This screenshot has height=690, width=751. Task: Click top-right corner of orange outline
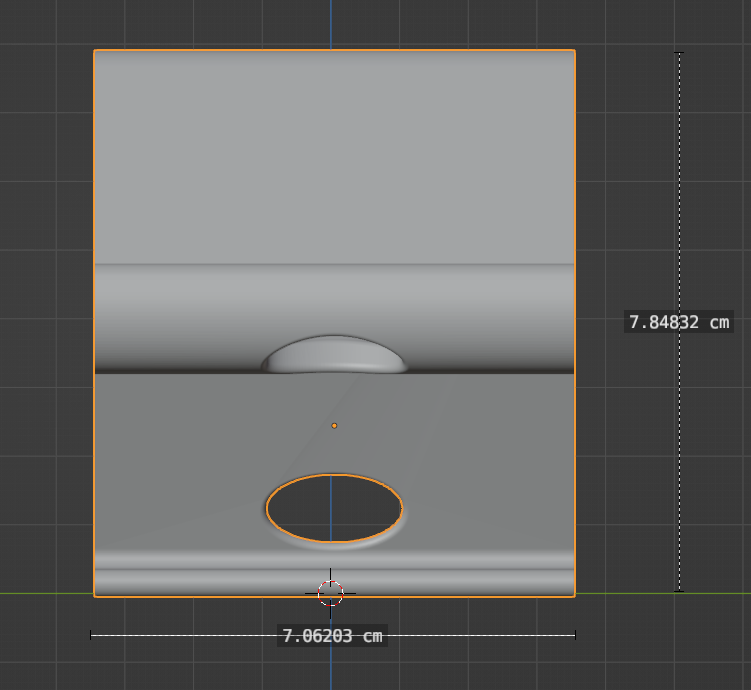coord(574,50)
